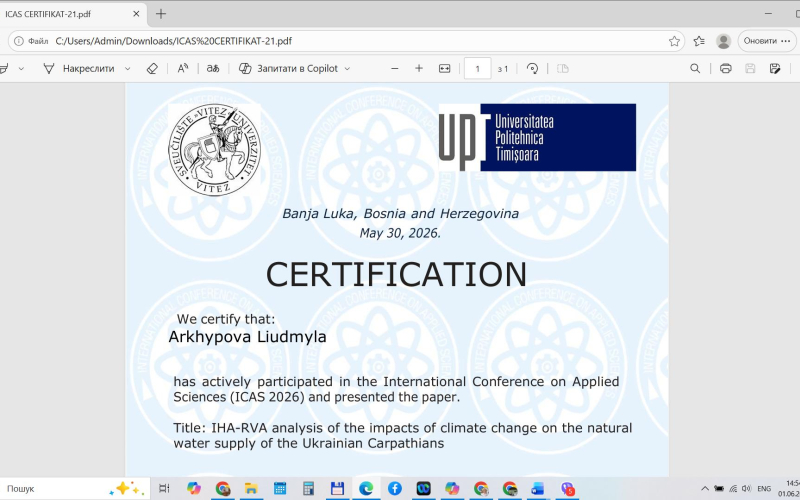
Task: Switch the ENG input language
Action: [764, 489]
